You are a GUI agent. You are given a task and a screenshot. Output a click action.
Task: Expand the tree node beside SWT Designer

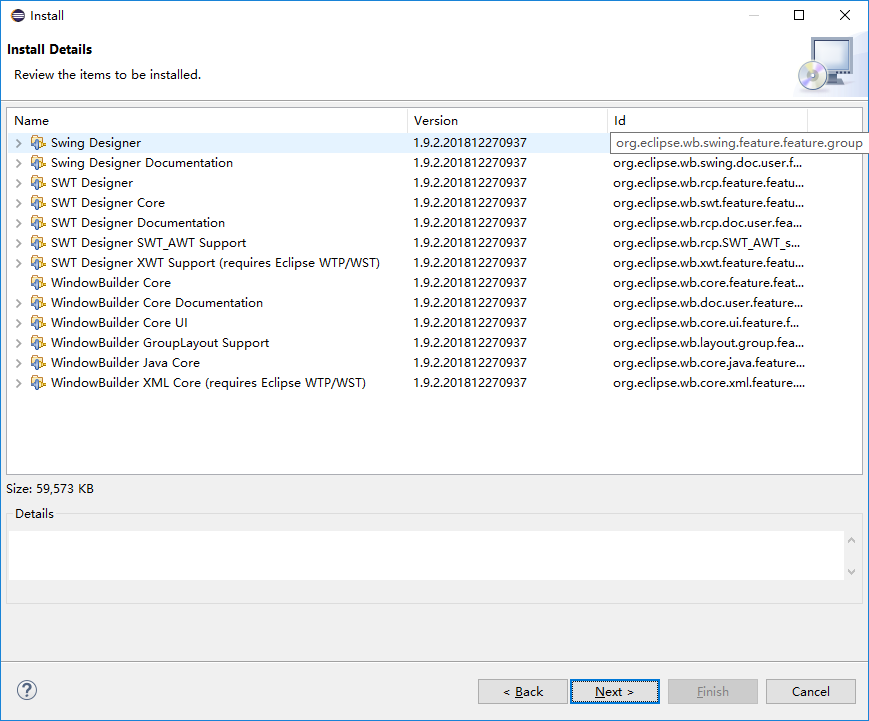18,183
